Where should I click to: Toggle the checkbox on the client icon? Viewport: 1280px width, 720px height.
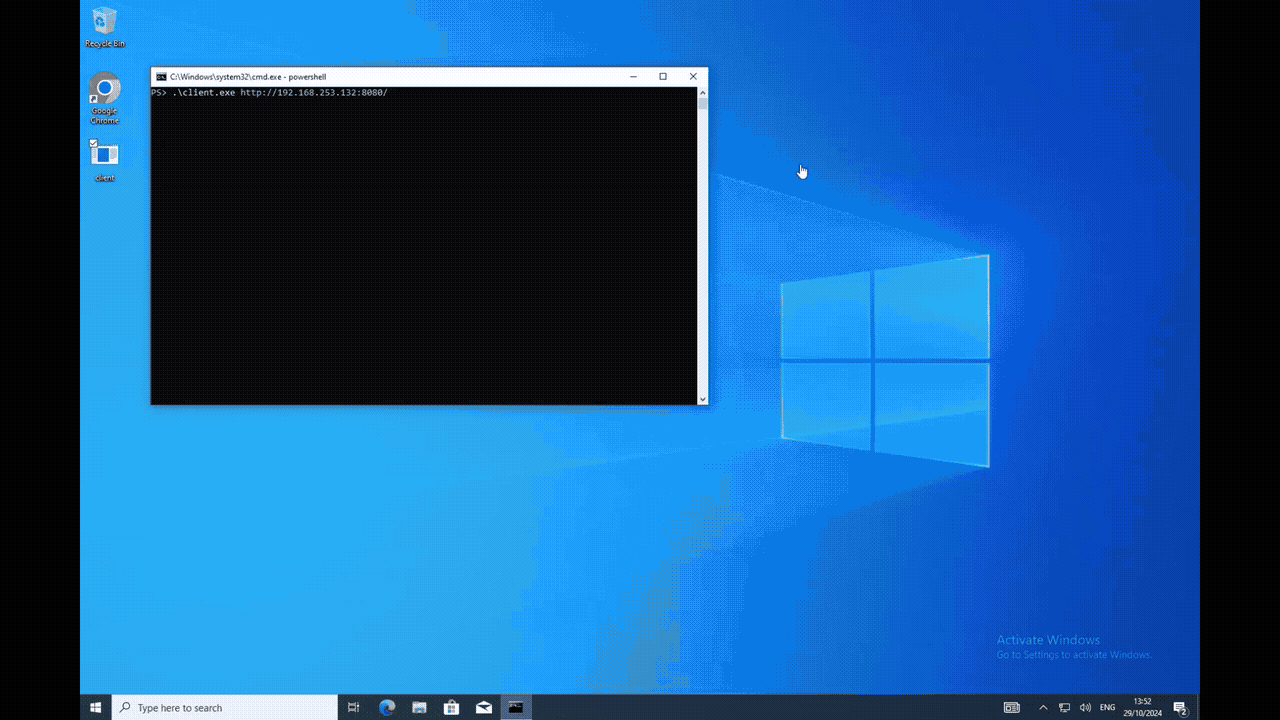94,144
